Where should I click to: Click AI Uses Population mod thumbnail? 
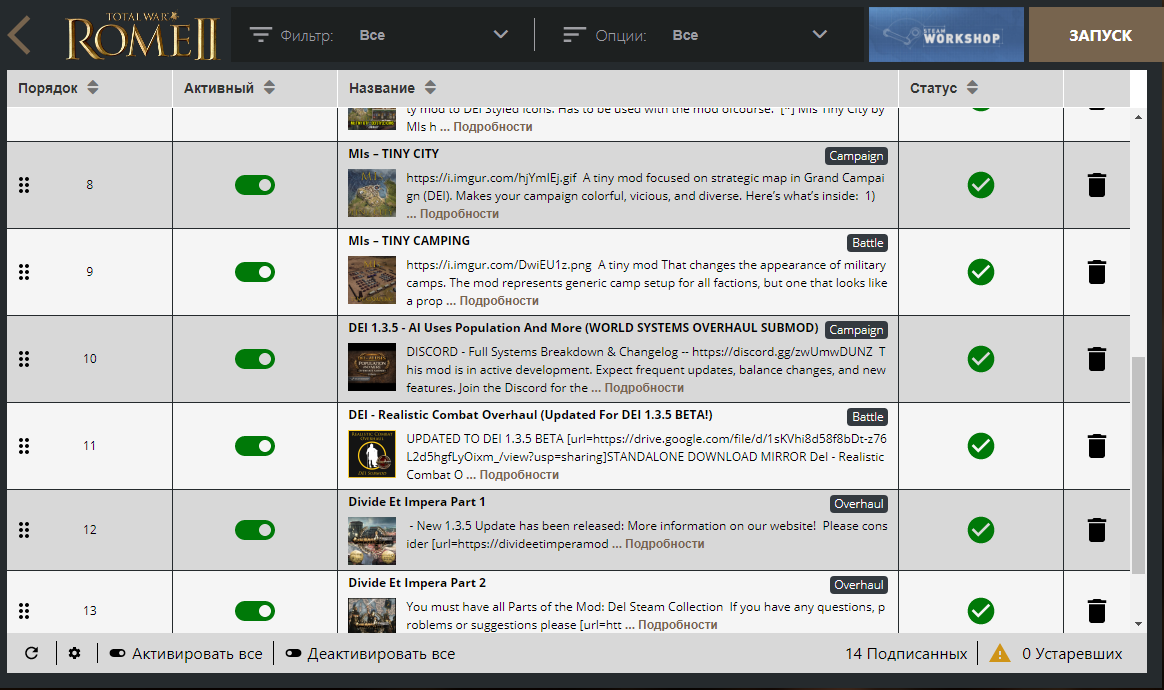pos(372,367)
